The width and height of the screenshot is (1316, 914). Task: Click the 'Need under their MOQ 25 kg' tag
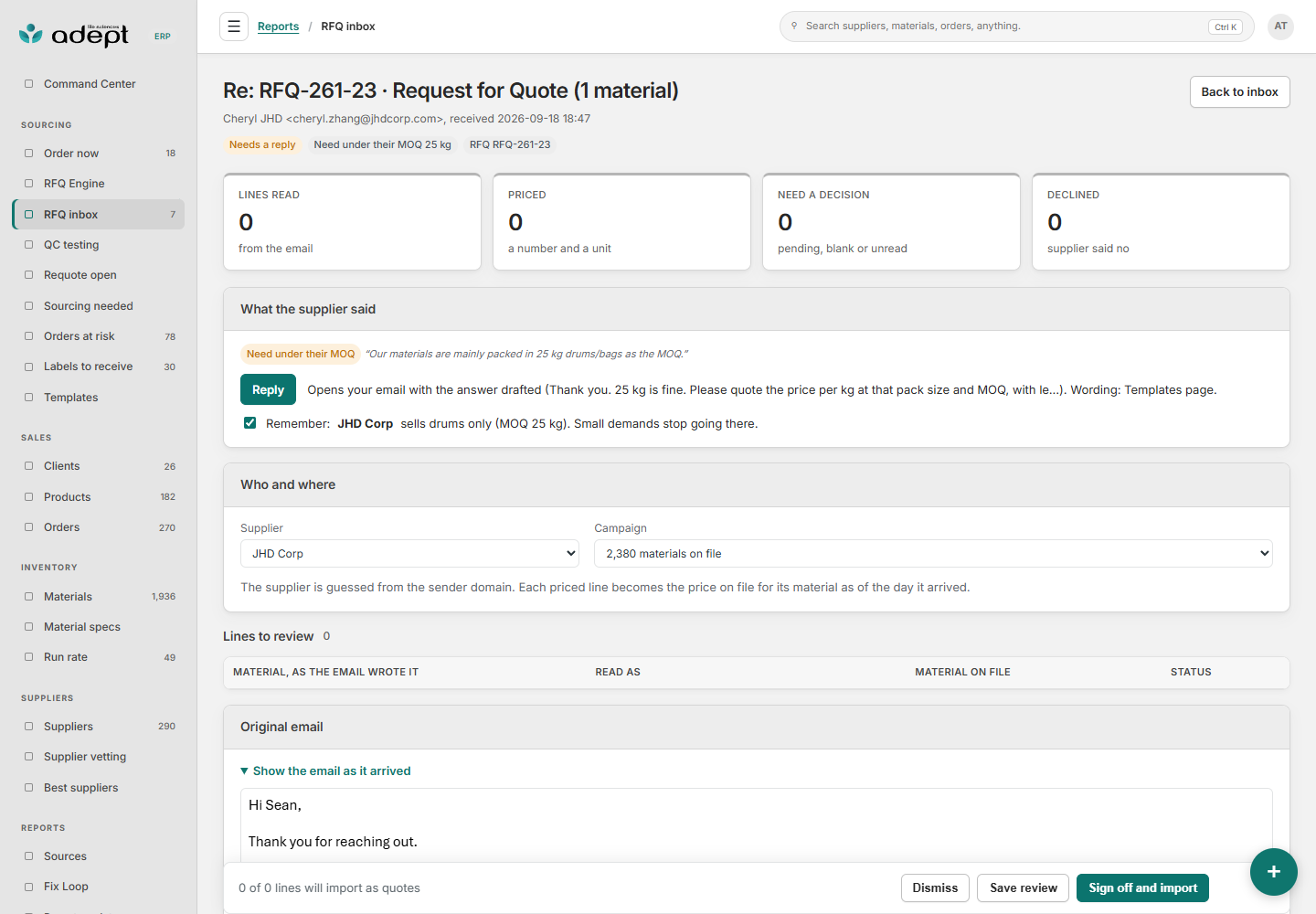tap(382, 144)
